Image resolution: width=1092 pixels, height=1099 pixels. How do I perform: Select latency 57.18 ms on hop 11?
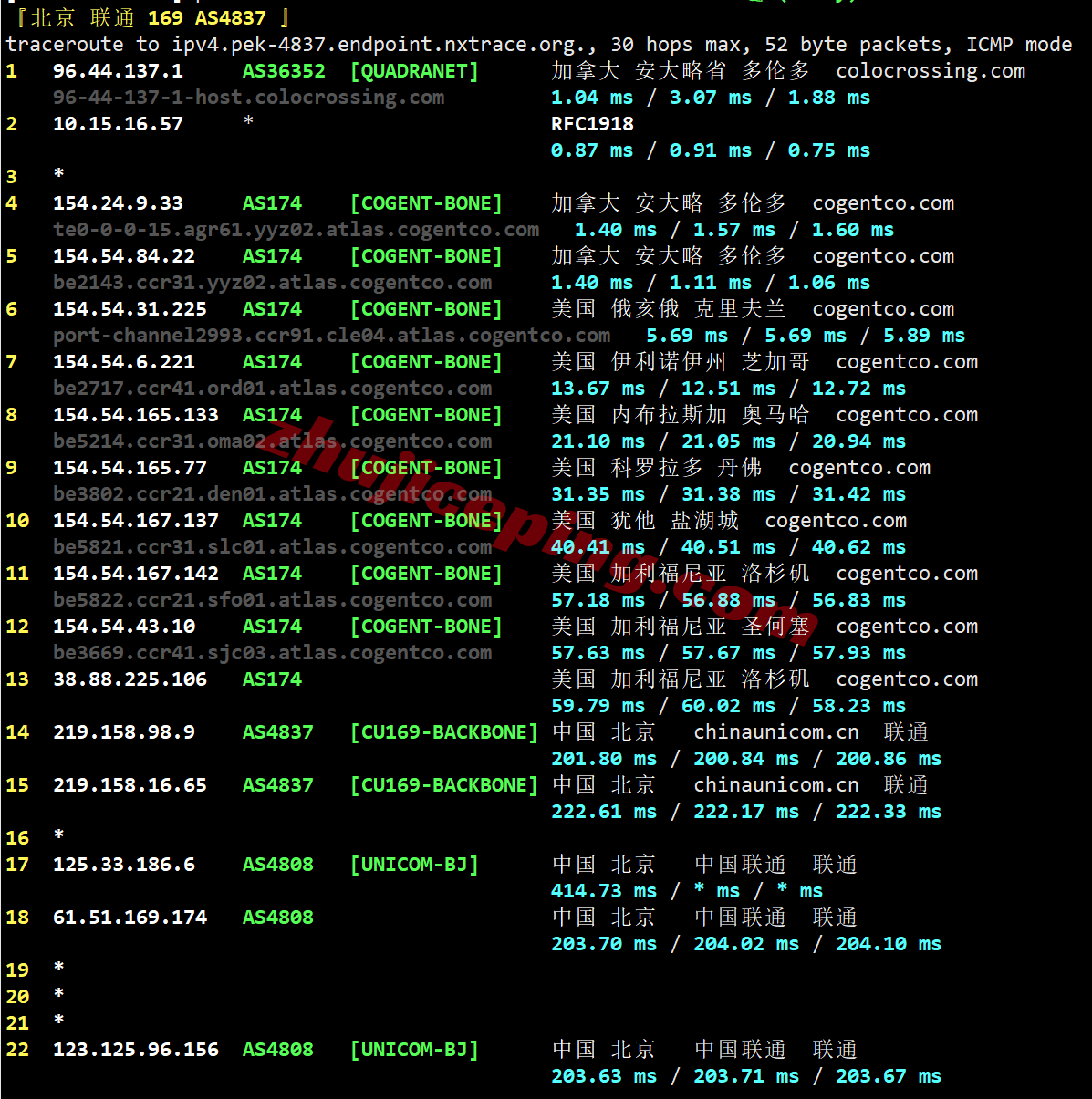pos(598,600)
